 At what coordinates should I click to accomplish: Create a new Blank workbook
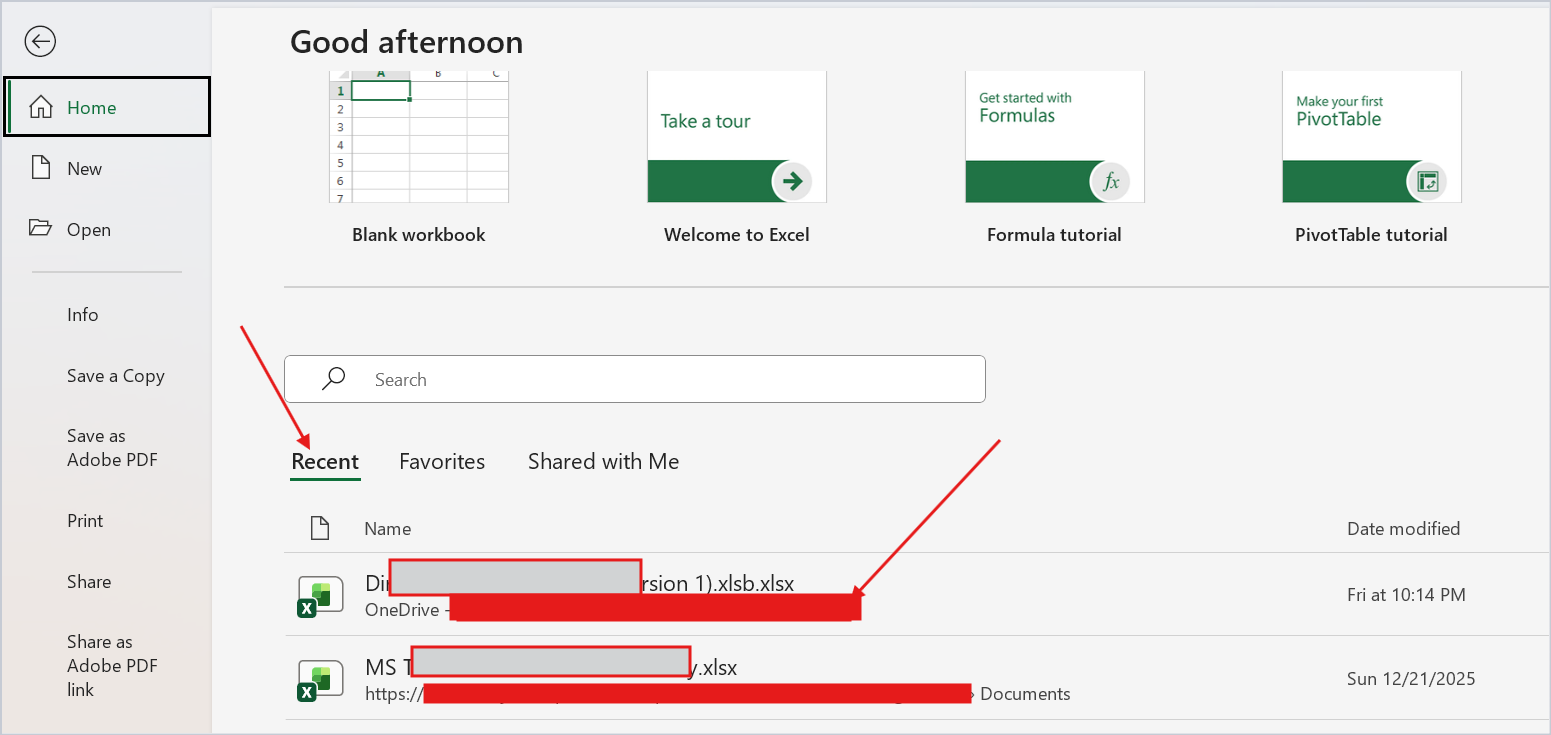(x=418, y=137)
